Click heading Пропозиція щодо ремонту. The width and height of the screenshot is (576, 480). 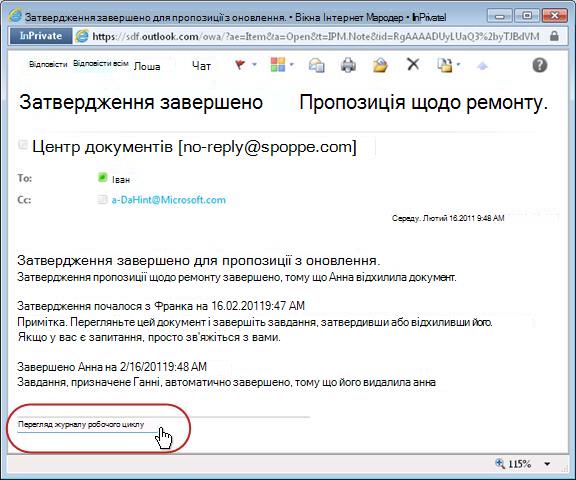(x=424, y=102)
